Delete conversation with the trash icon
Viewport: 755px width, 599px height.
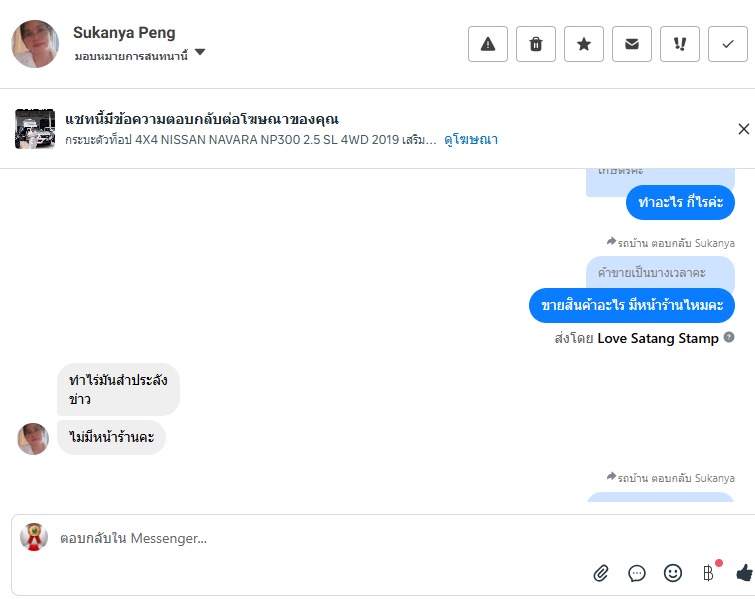click(x=536, y=44)
